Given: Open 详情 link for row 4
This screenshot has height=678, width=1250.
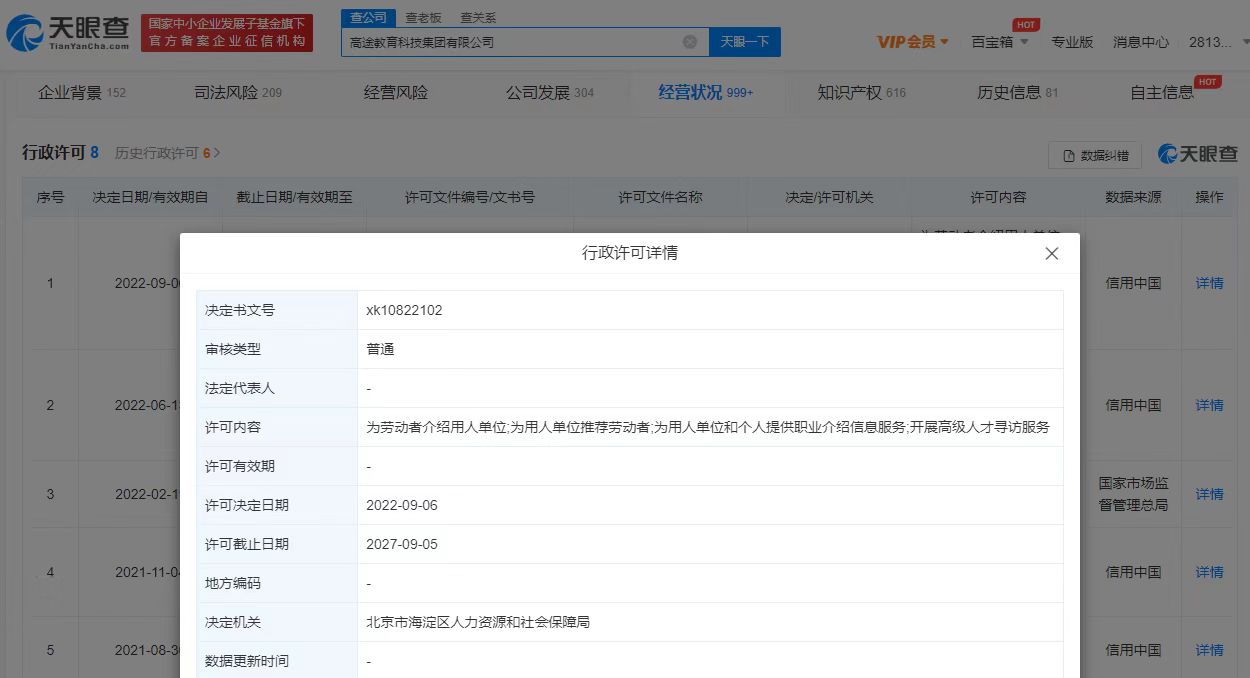Looking at the screenshot, I should coord(1209,572).
